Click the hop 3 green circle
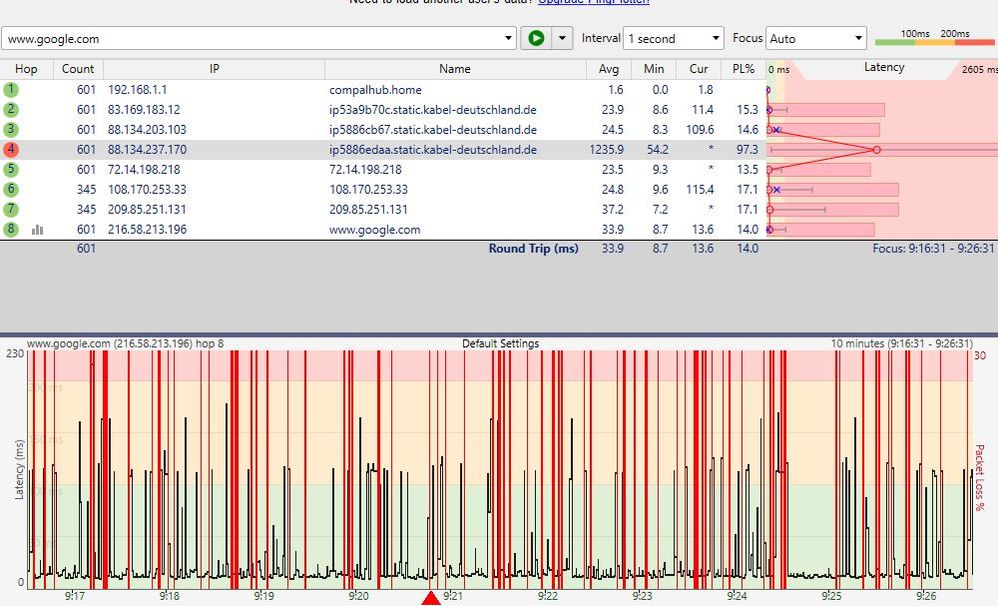998x606 pixels. pyautogui.click(x=11, y=130)
